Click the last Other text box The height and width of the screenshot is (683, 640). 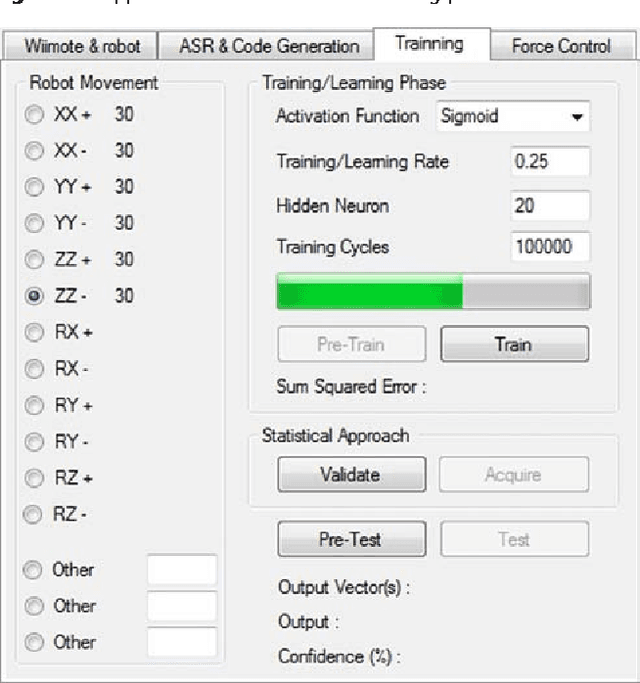click(x=181, y=642)
